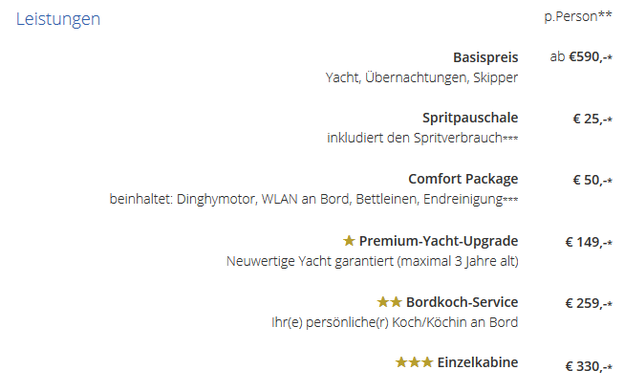Click the € 50 Comfort Package price
Image resolution: width=624 pixels, height=392 pixels.
click(593, 180)
